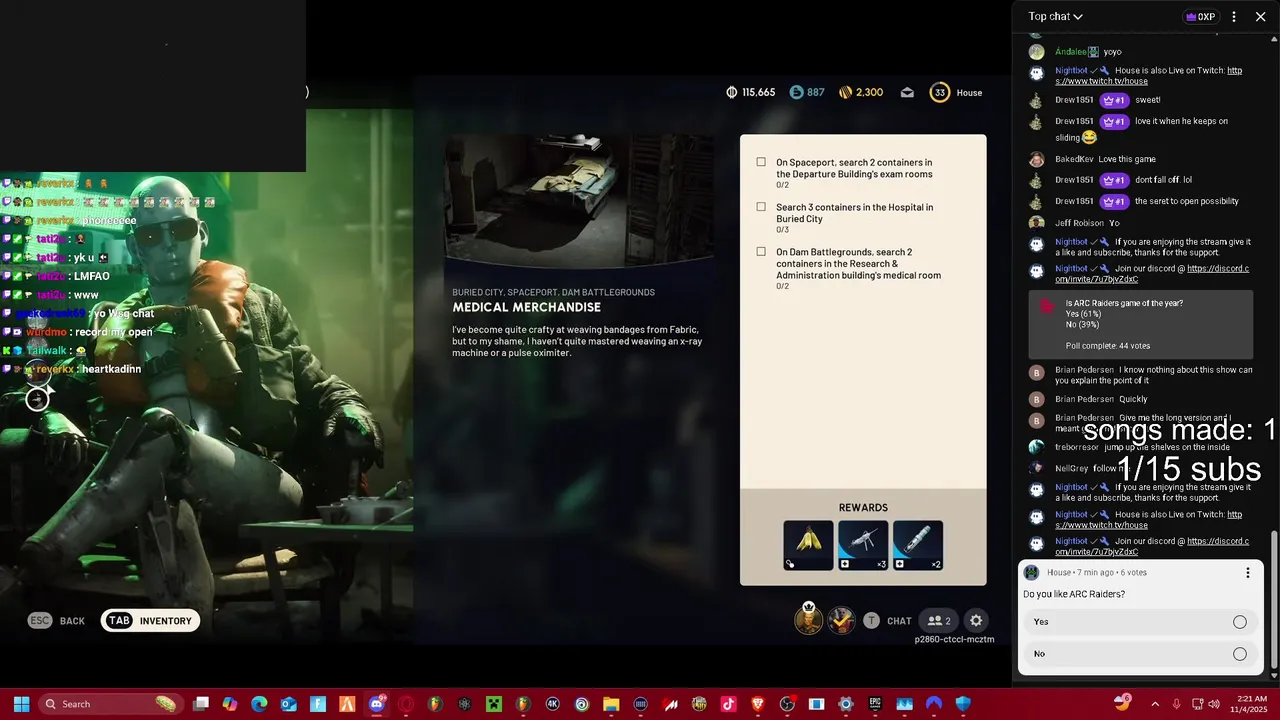
Task: Open TikTok from the taskbar
Action: coord(728,704)
